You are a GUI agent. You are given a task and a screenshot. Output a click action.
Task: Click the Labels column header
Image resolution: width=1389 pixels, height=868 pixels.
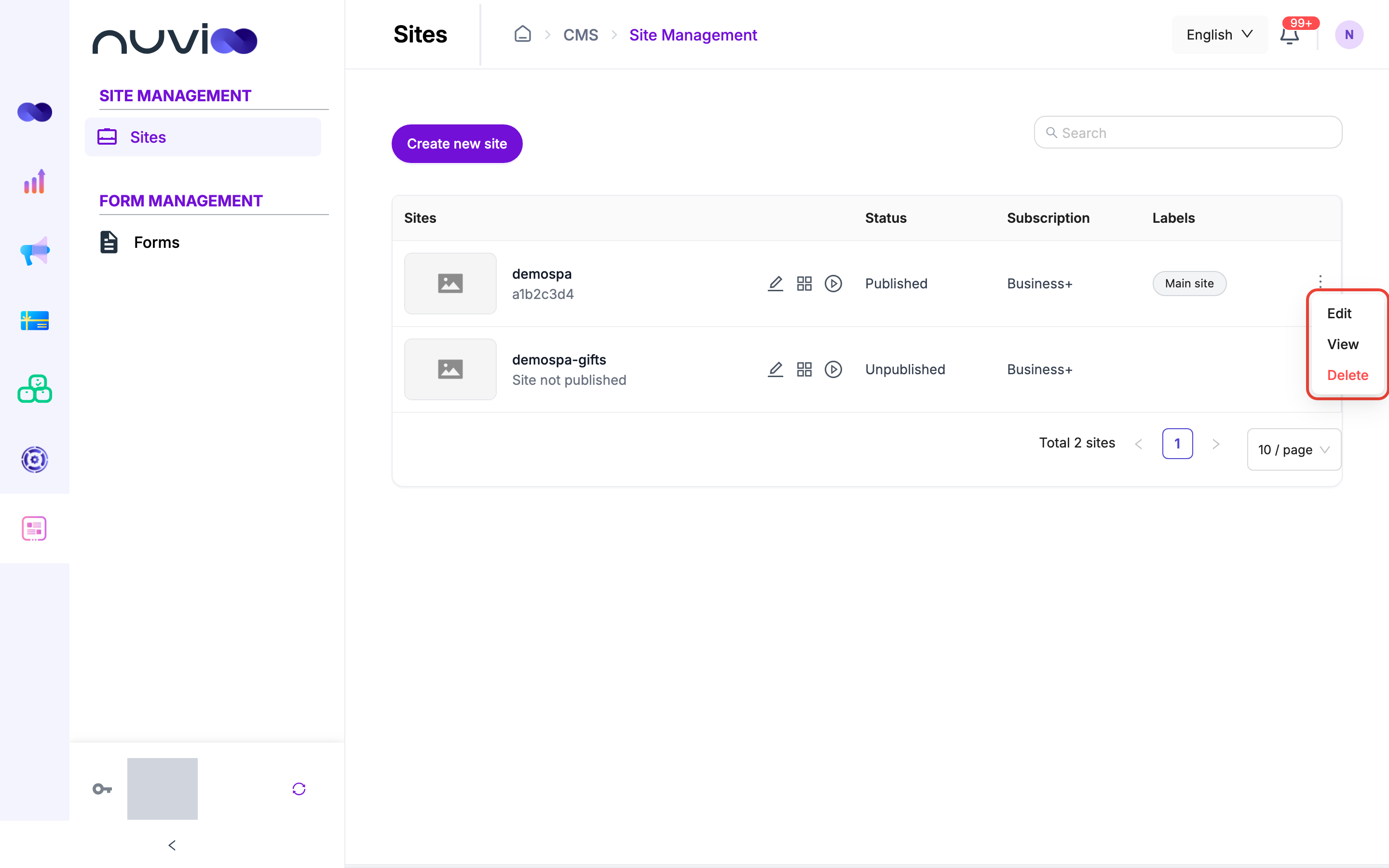pyautogui.click(x=1173, y=218)
